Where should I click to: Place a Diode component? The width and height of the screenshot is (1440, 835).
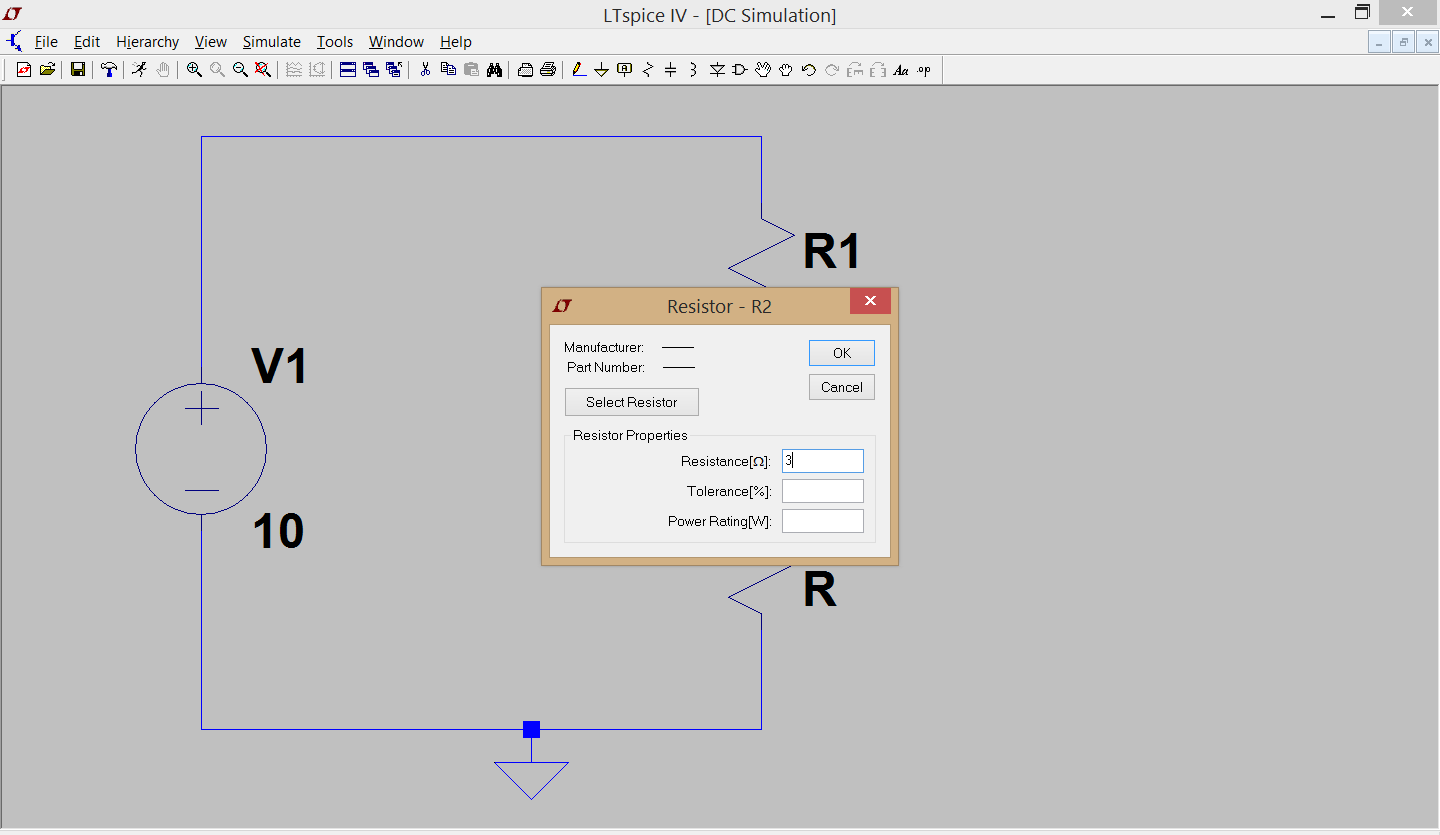pyautogui.click(x=717, y=70)
